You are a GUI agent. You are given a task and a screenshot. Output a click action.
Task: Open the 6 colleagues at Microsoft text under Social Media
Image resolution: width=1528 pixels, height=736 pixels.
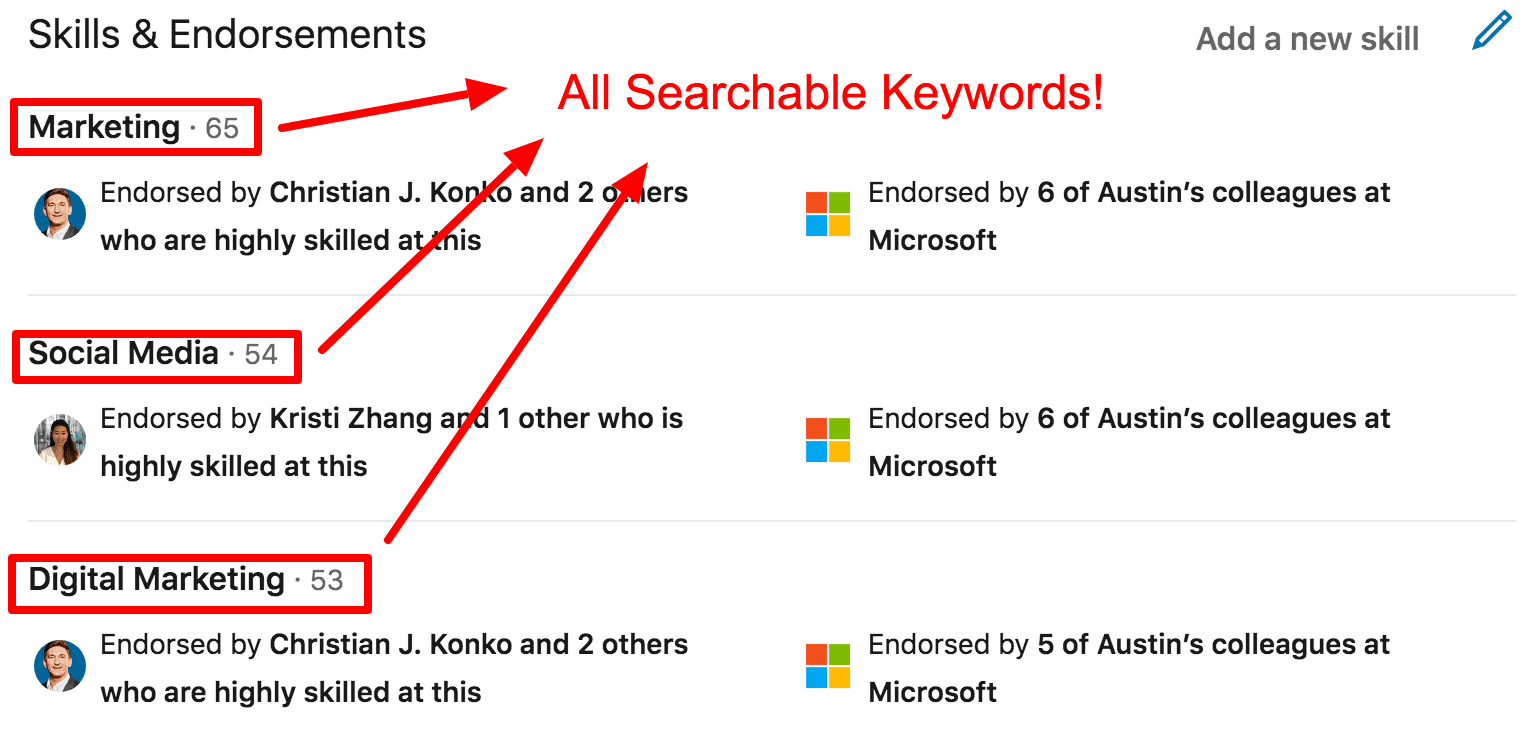1129,442
